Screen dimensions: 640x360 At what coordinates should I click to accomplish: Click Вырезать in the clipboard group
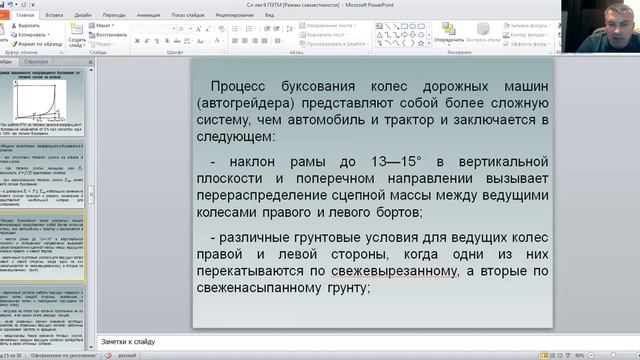25,26
